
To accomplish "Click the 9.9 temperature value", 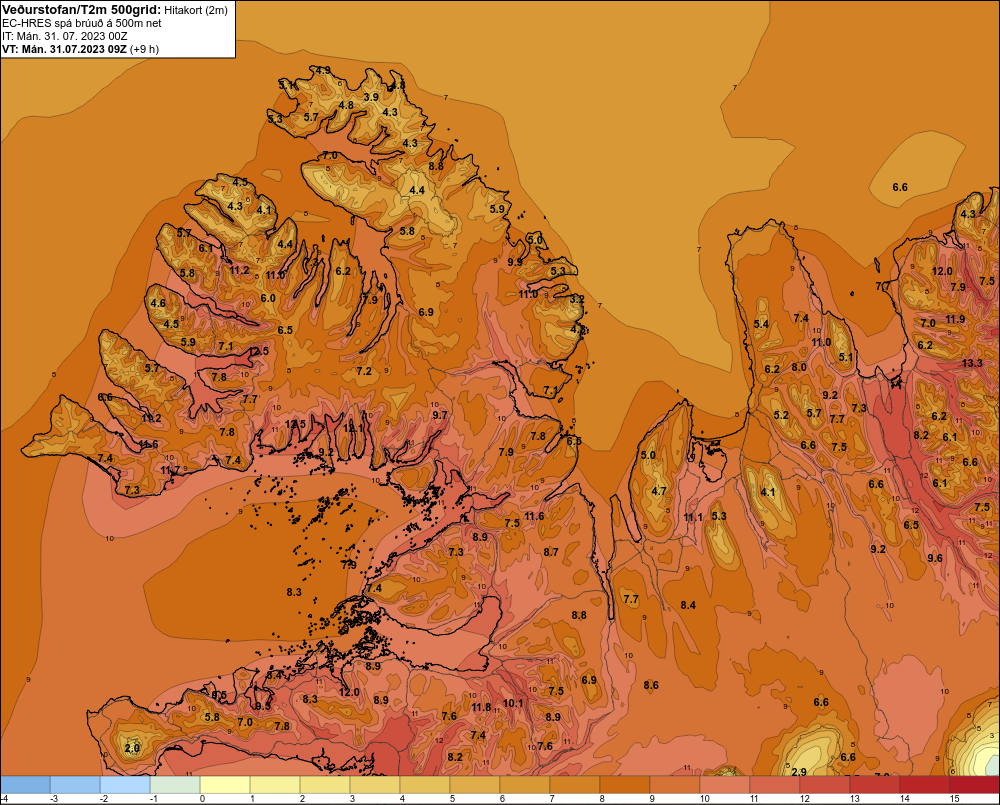I will [x=515, y=262].
